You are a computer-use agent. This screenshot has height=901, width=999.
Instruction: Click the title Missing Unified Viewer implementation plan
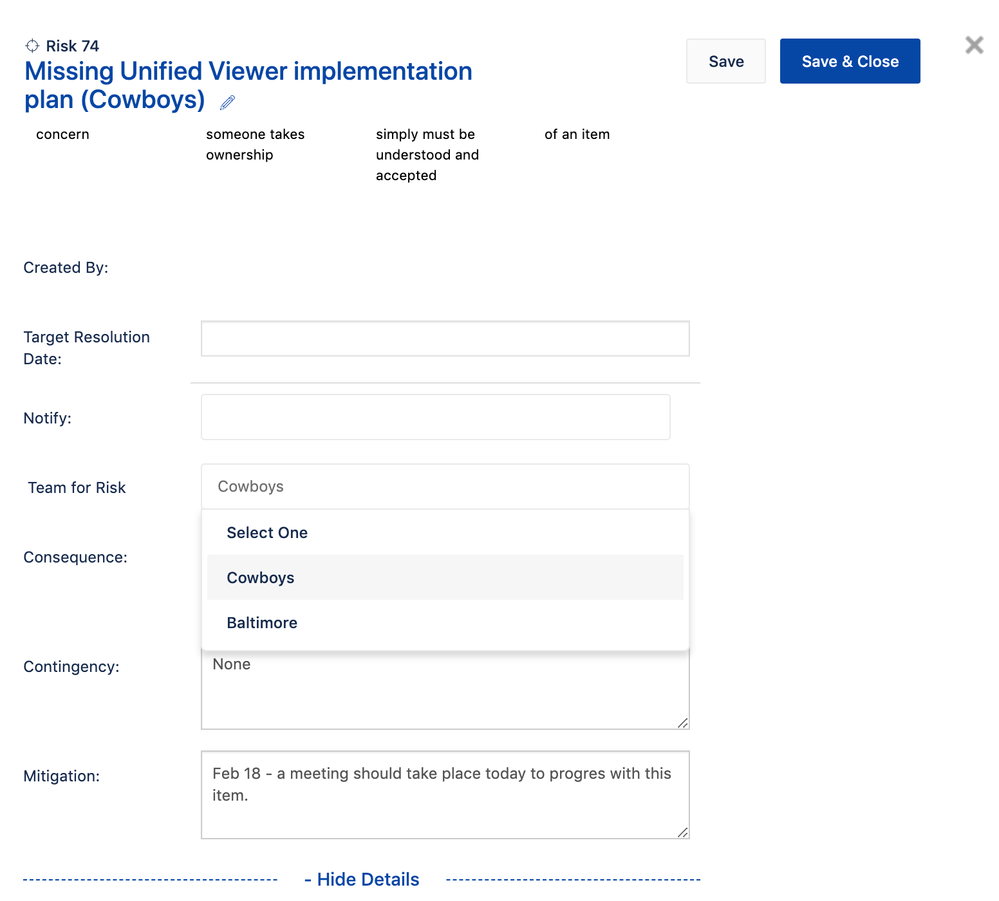tap(248, 85)
